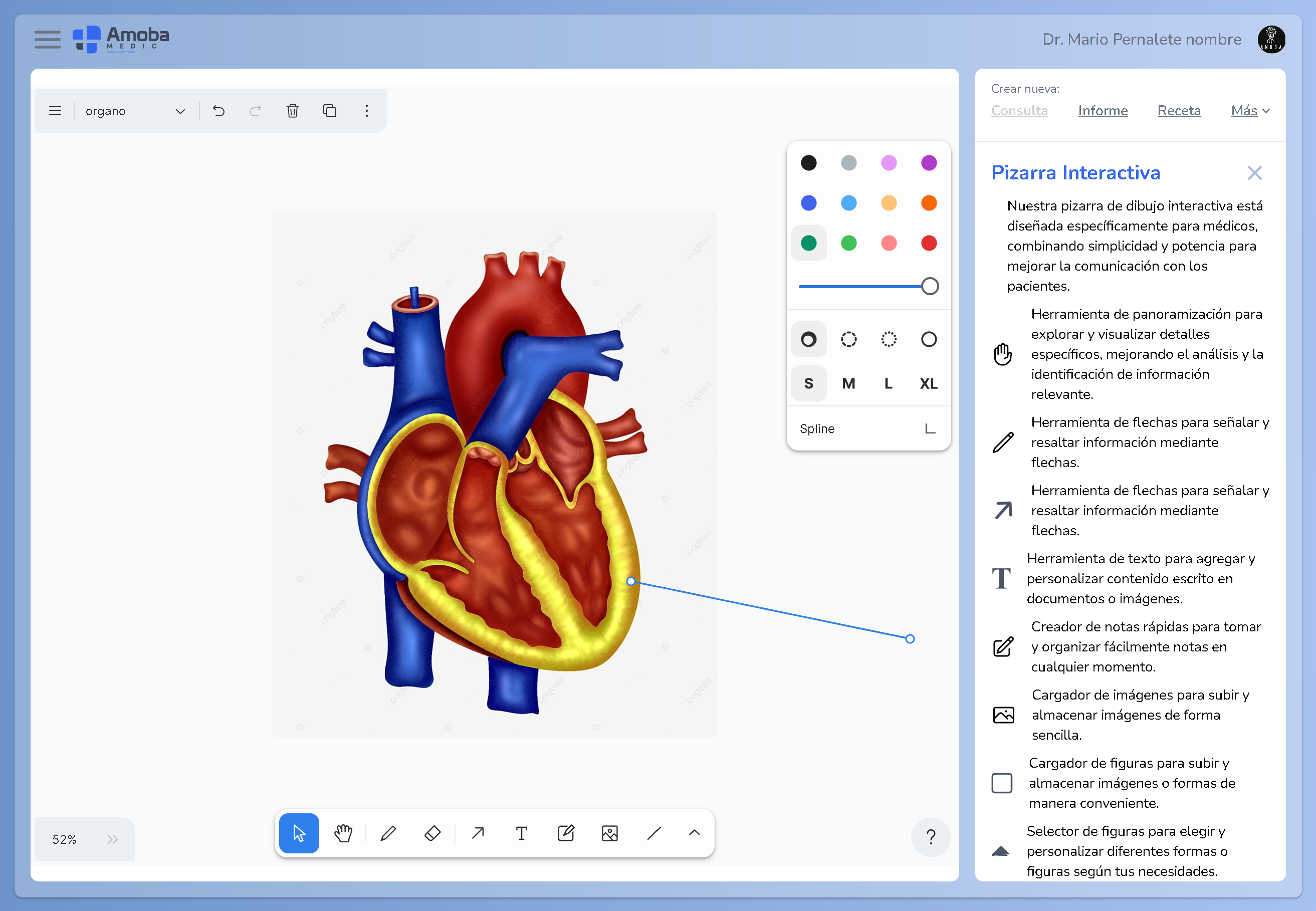Select the cursor selection tool
This screenshot has width=1316, height=911.
tap(299, 833)
